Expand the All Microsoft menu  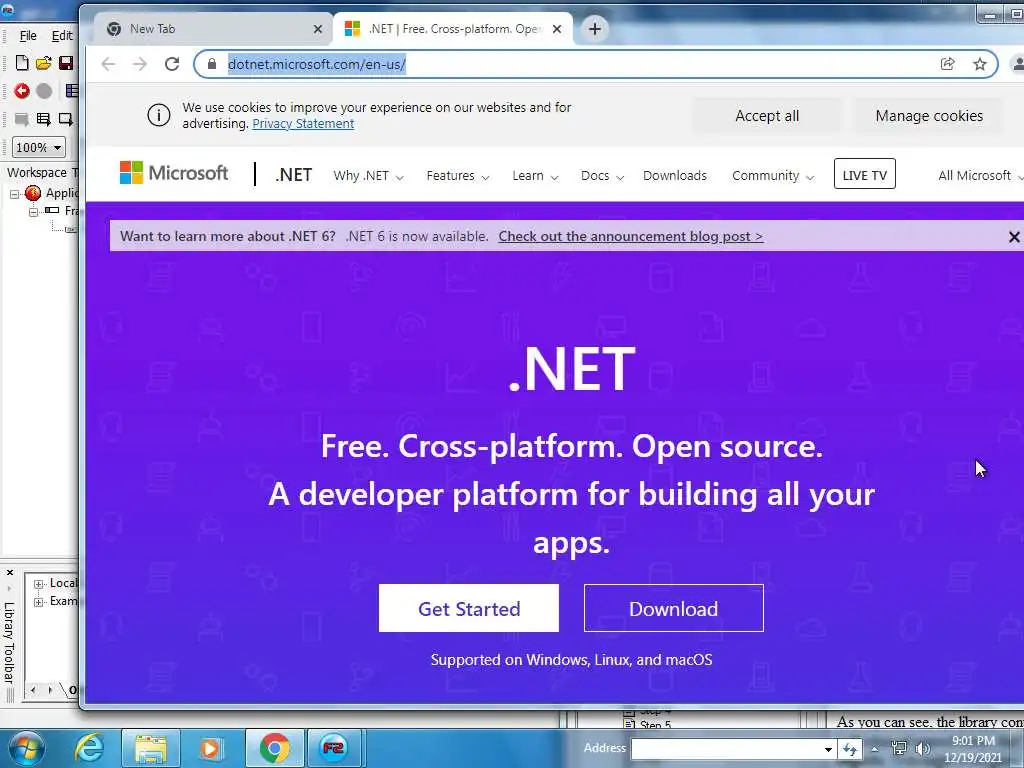pos(980,176)
